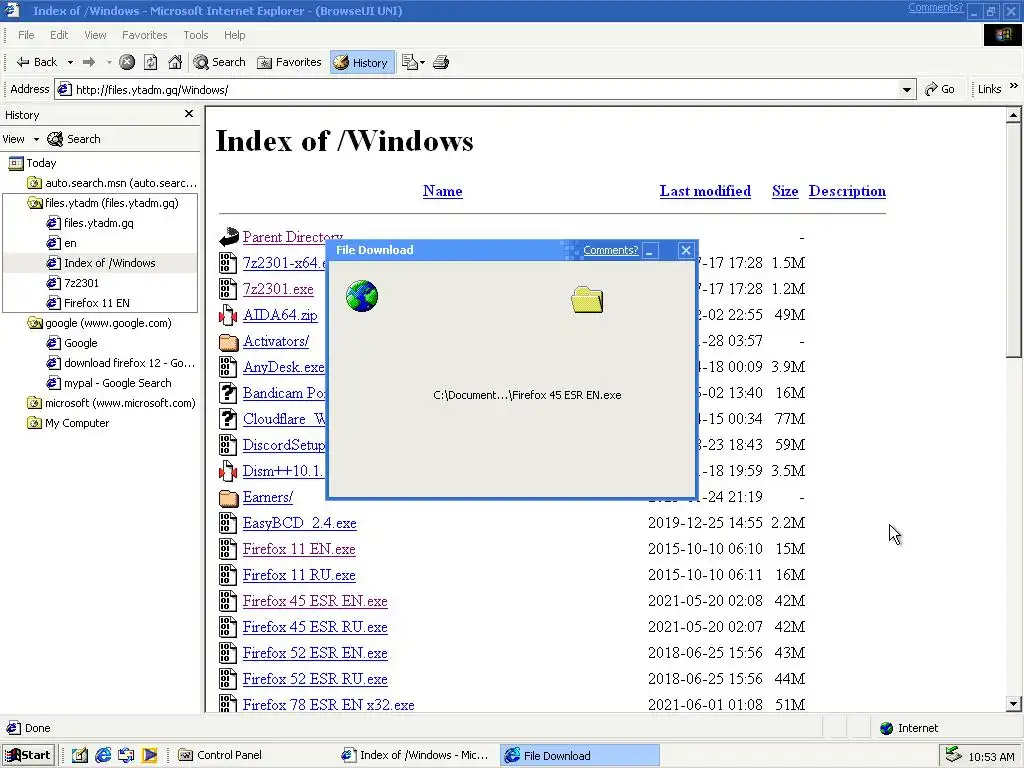Image resolution: width=1024 pixels, height=768 pixels.
Task: Expand My Computer history folder
Action: (x=68, y=423)
